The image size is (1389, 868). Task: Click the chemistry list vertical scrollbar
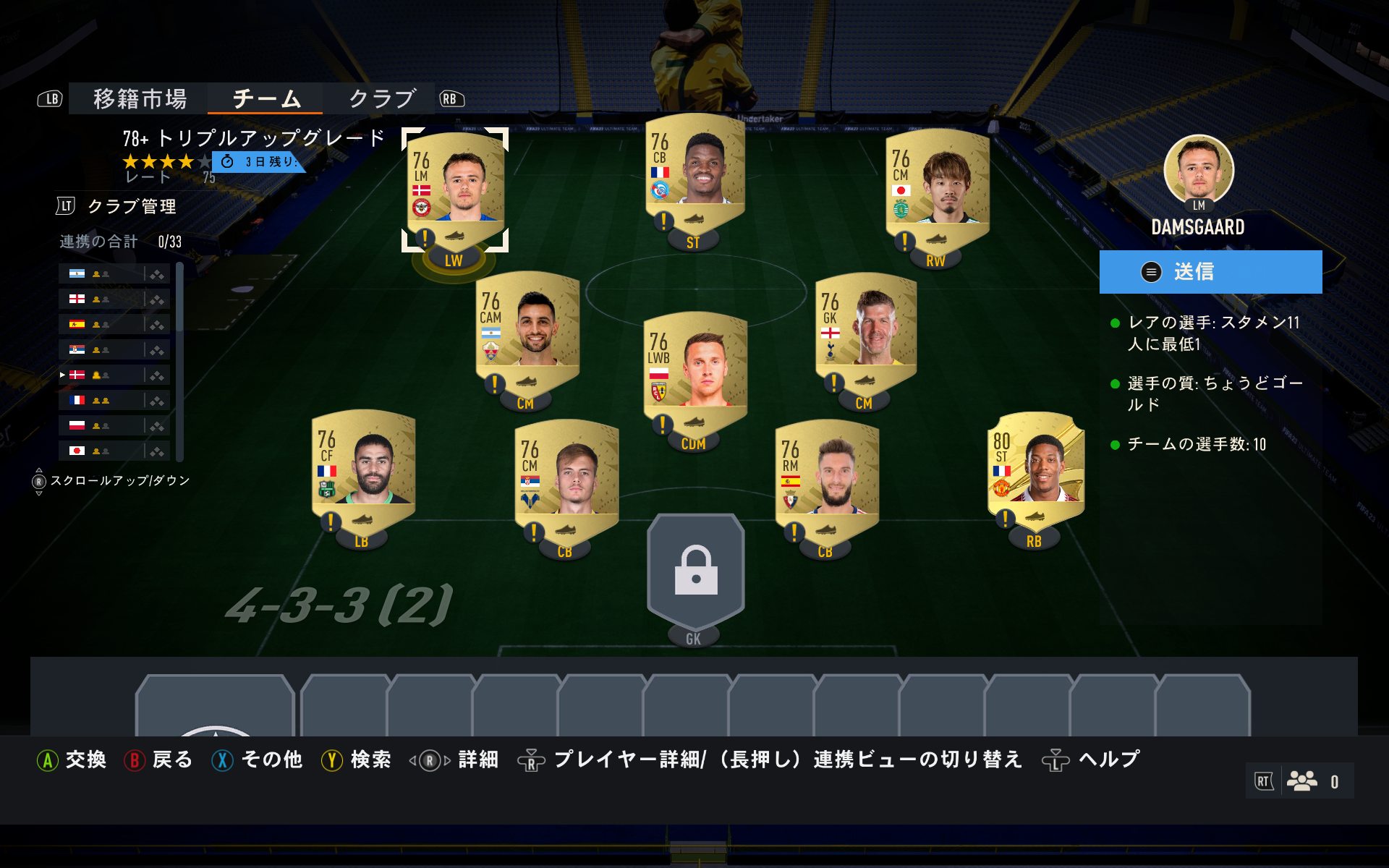(x=179, y=362)
